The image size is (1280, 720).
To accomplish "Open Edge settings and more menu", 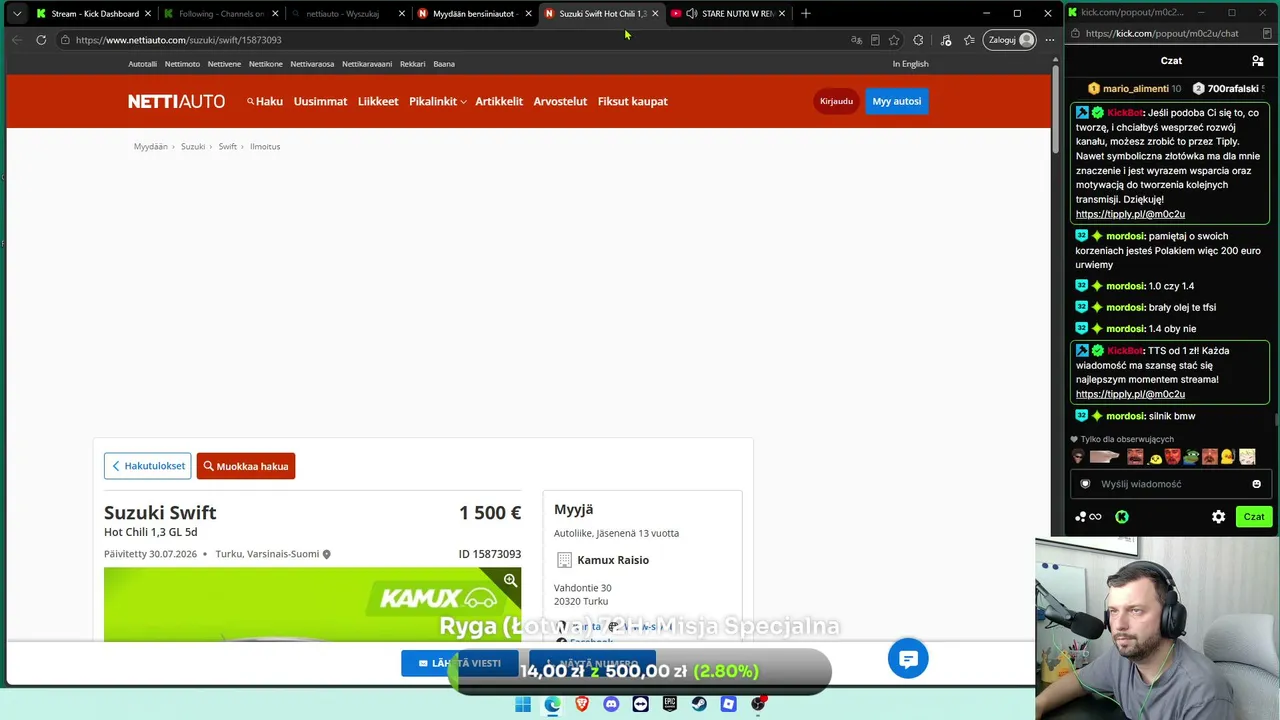I will (x=1049, y=40).
